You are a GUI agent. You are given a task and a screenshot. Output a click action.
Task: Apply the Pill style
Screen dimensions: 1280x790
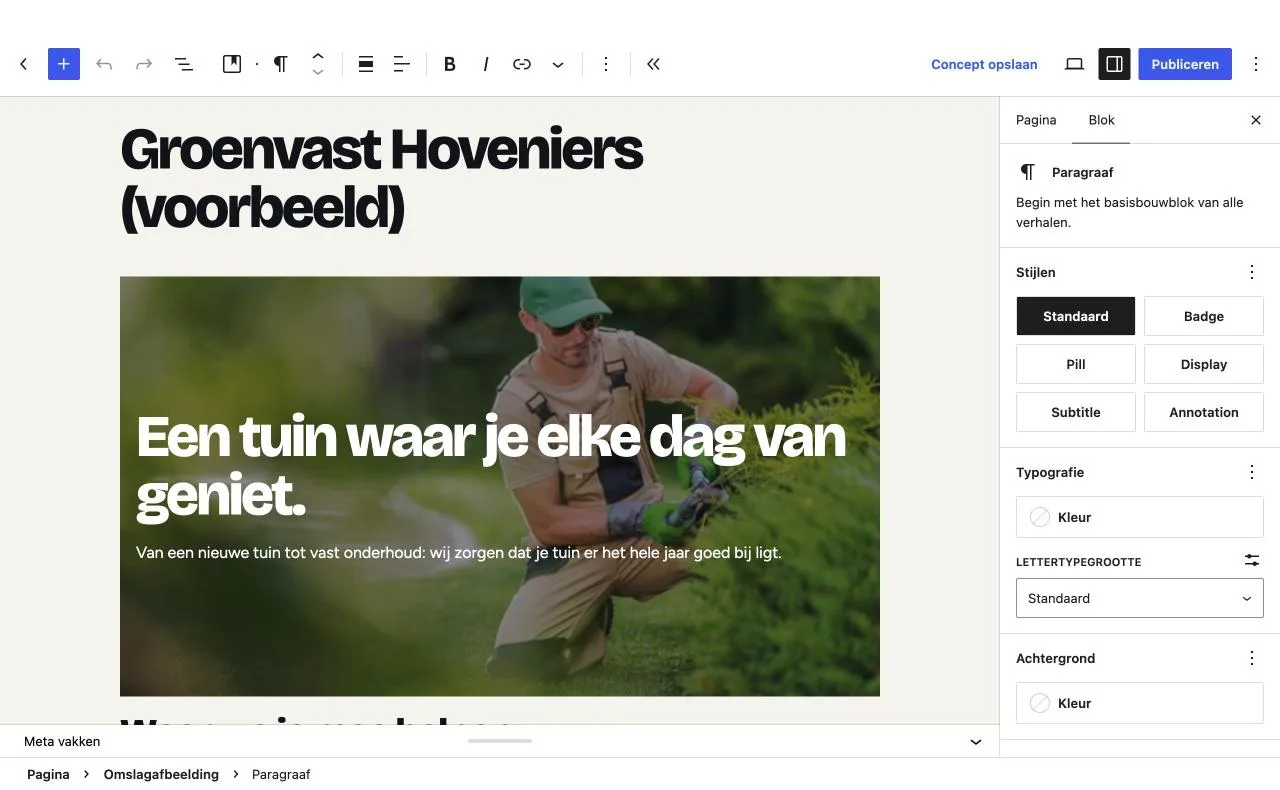tap(1076, 364)
